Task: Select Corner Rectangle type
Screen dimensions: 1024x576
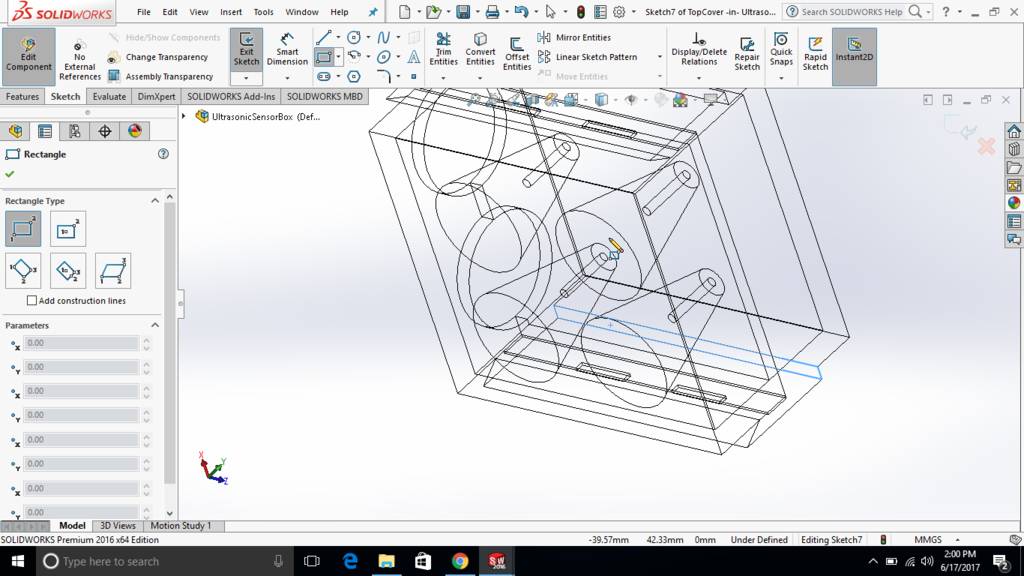Action: tap(23, 229)
